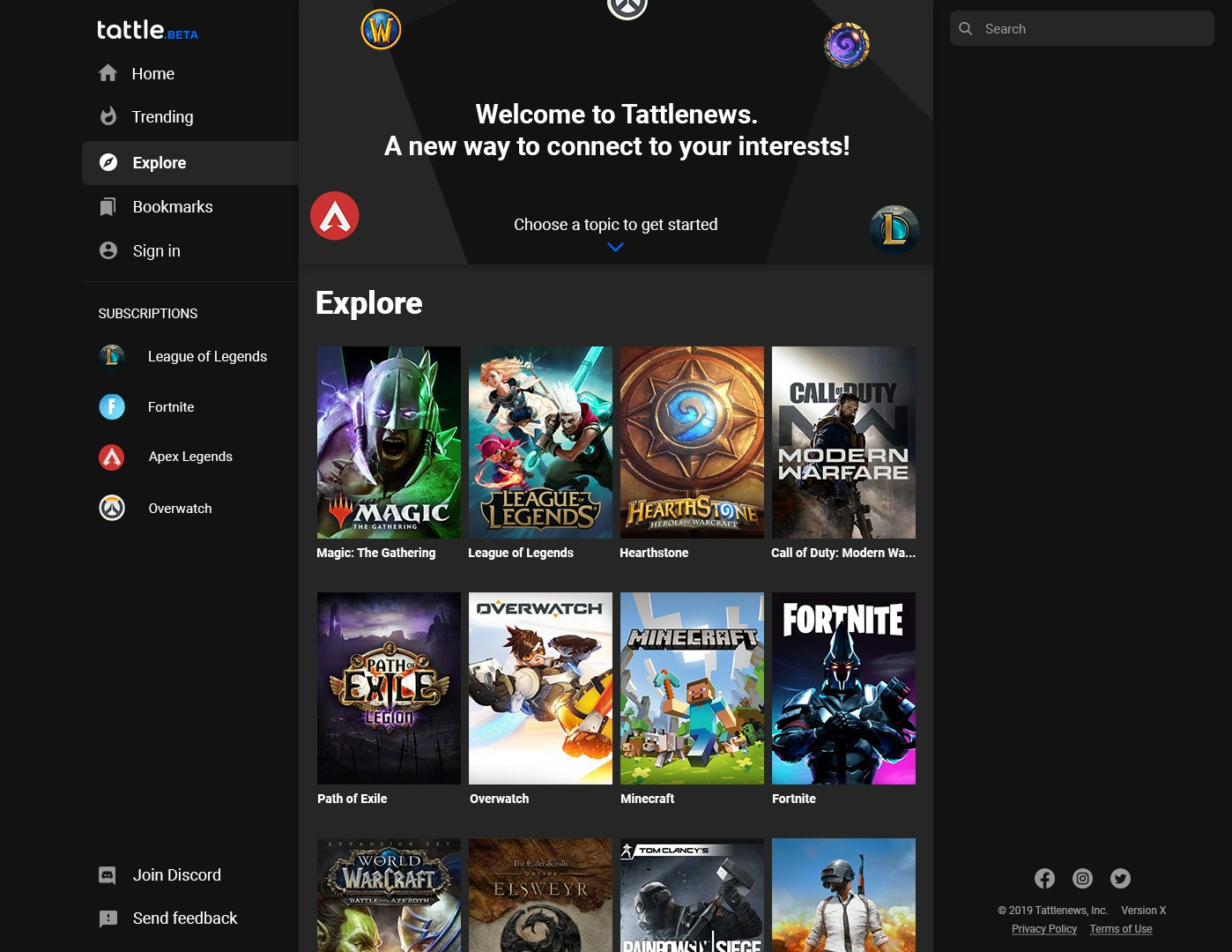
Task: Click the blue down chevron under banner
Action: tap(615, 247)
